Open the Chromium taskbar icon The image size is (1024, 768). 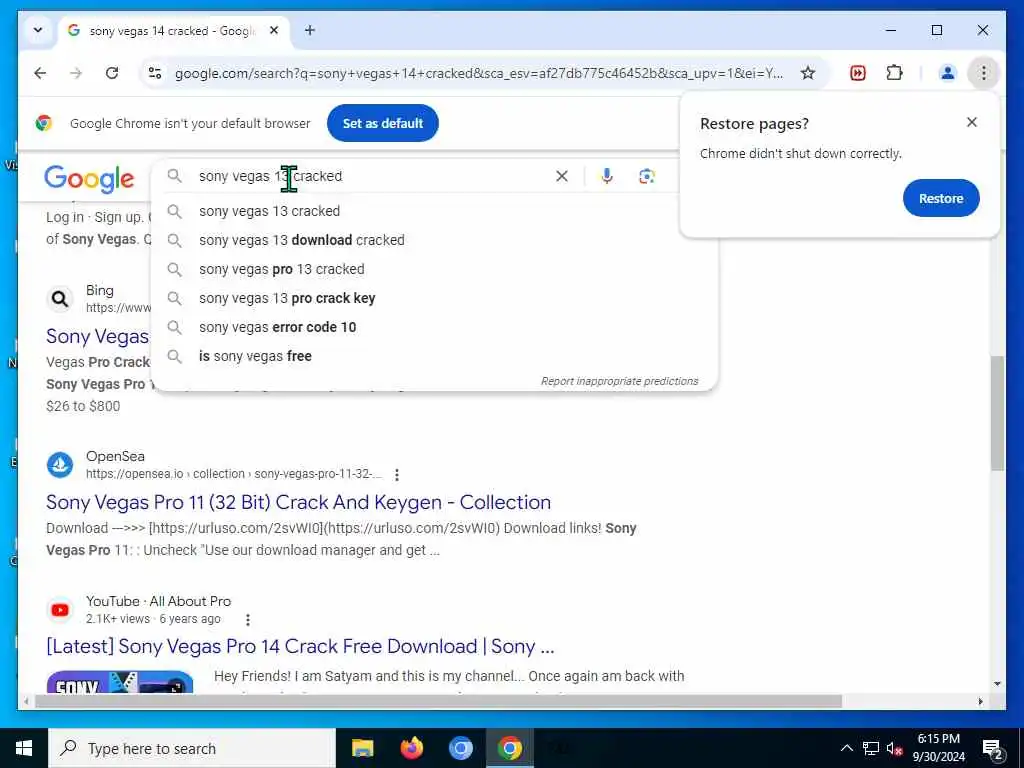(x=460, y=748)
